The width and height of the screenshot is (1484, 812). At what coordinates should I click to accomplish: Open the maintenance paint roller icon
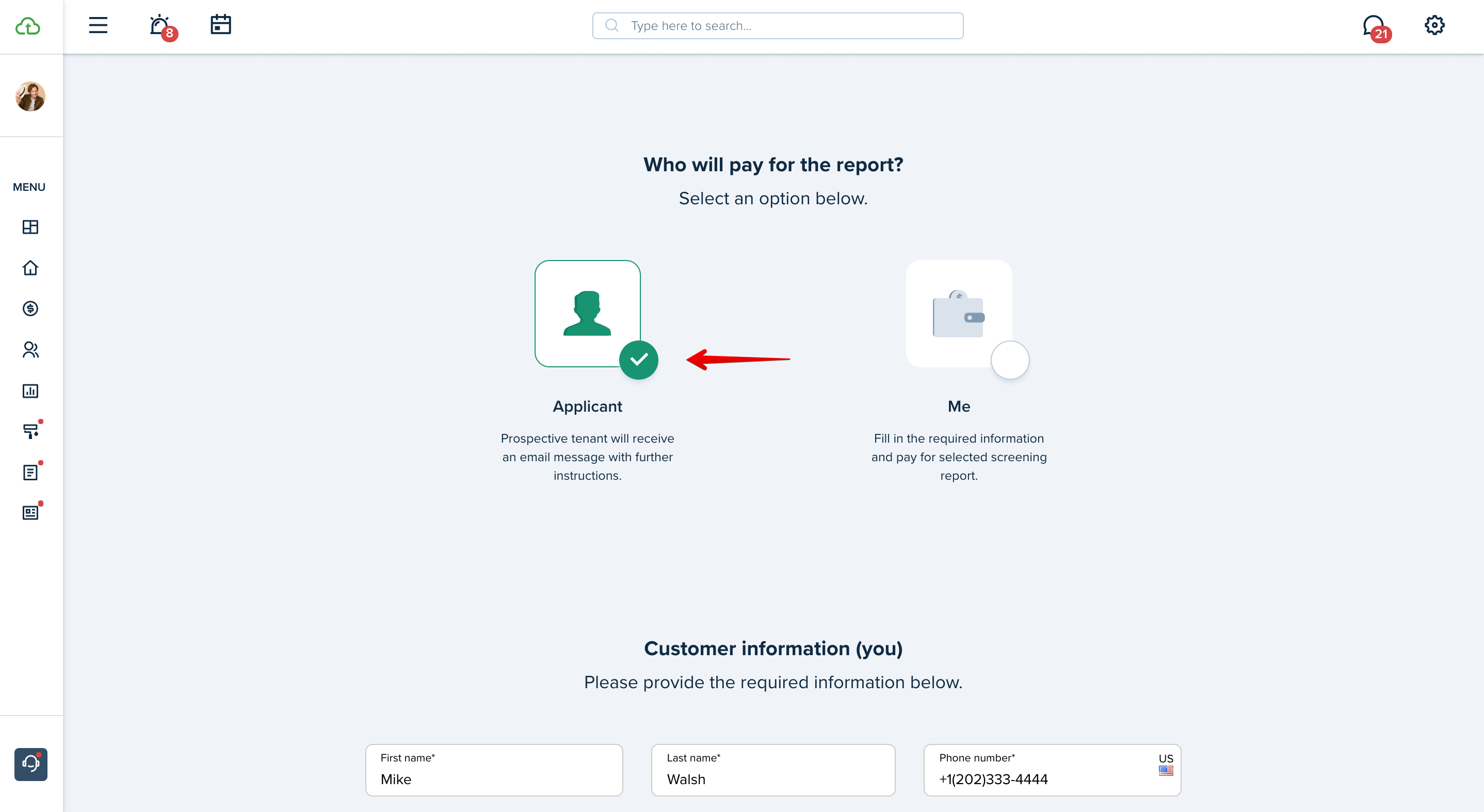(31, 430)
